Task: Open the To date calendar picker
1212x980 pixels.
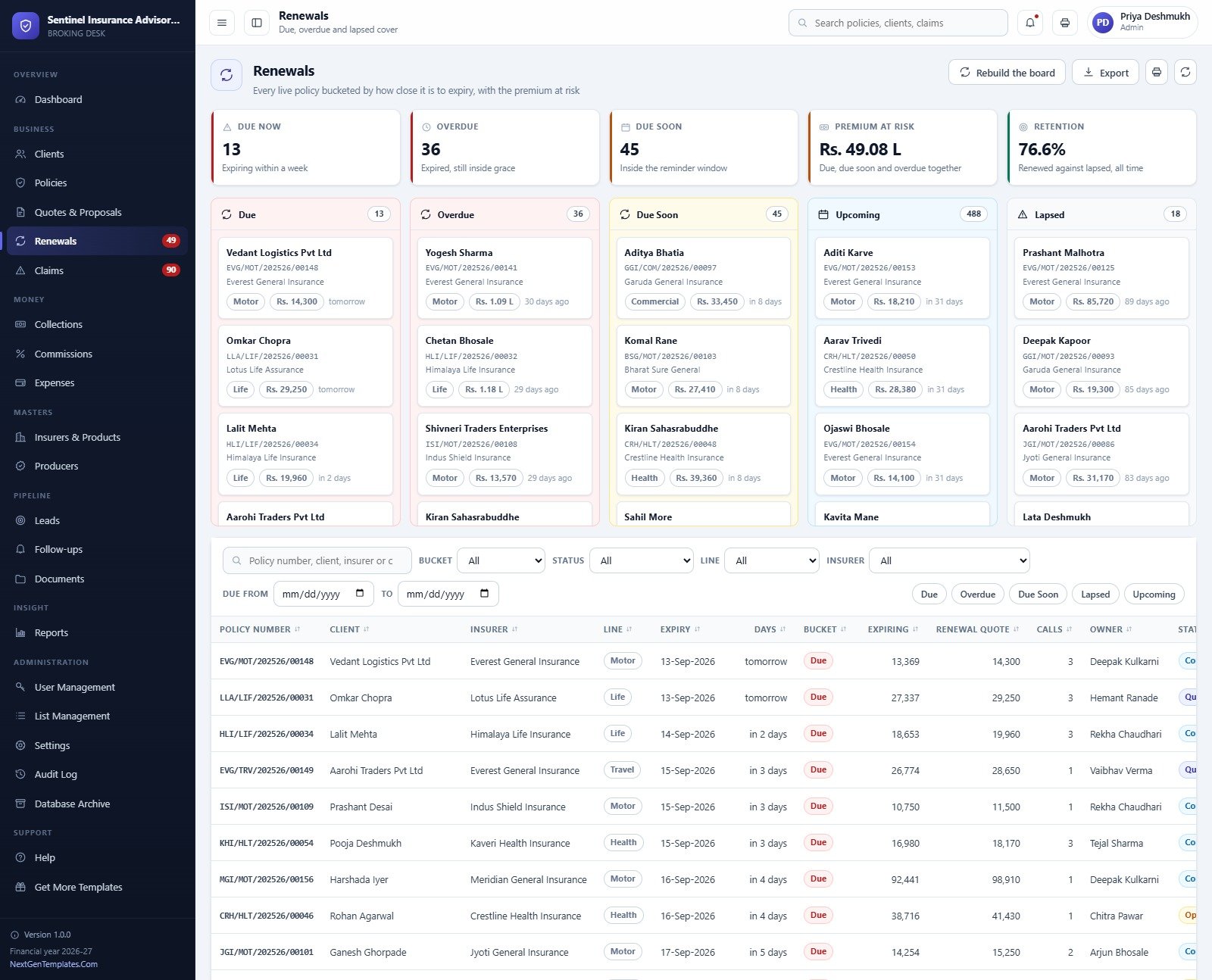Action: (x=485, y=594)
